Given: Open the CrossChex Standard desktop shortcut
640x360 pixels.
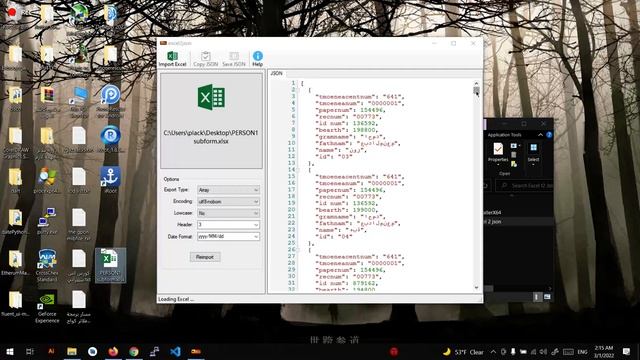Looking at the screenshot, I should pyautogui.click(x=47, y=266).
